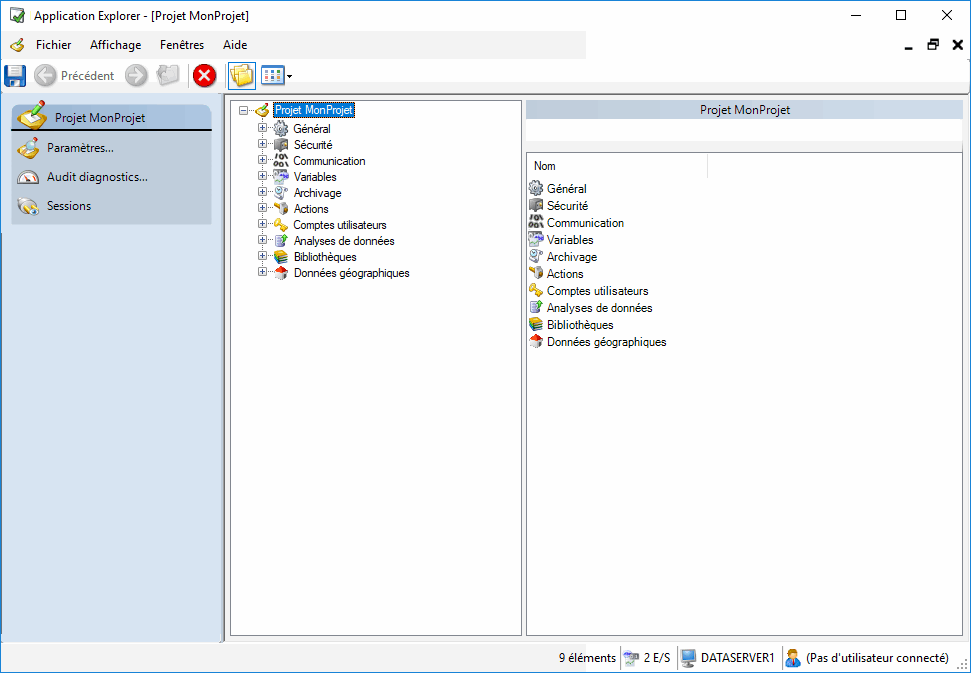The image size is (971, 673).
Task: Select Communication in the right list
Action: coord(585,222)
